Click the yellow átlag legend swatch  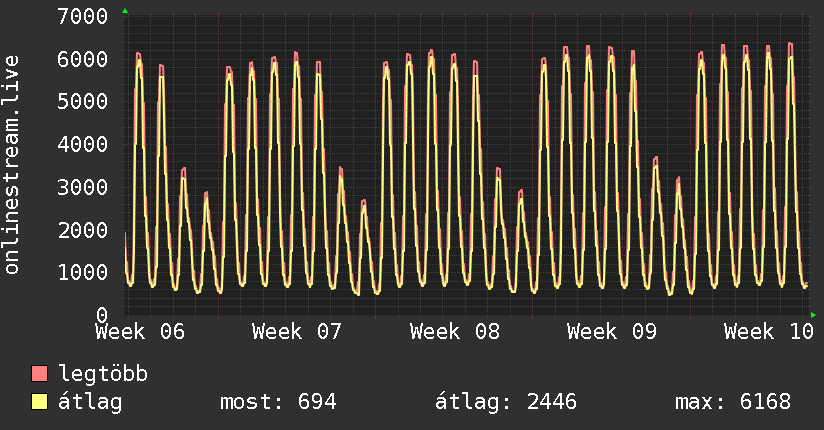coord(39,401)
